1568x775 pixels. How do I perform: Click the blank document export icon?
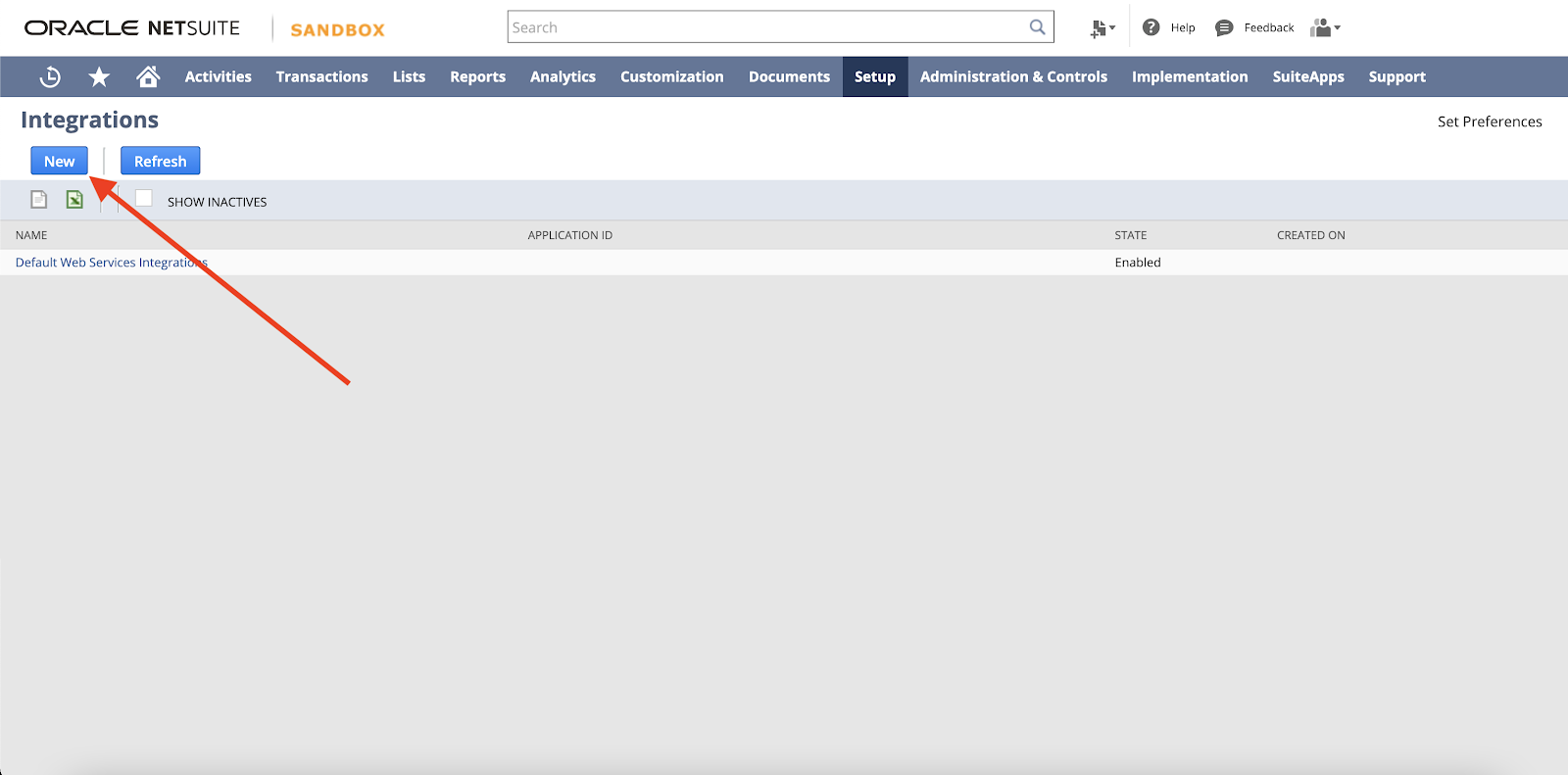coord(39,200)
